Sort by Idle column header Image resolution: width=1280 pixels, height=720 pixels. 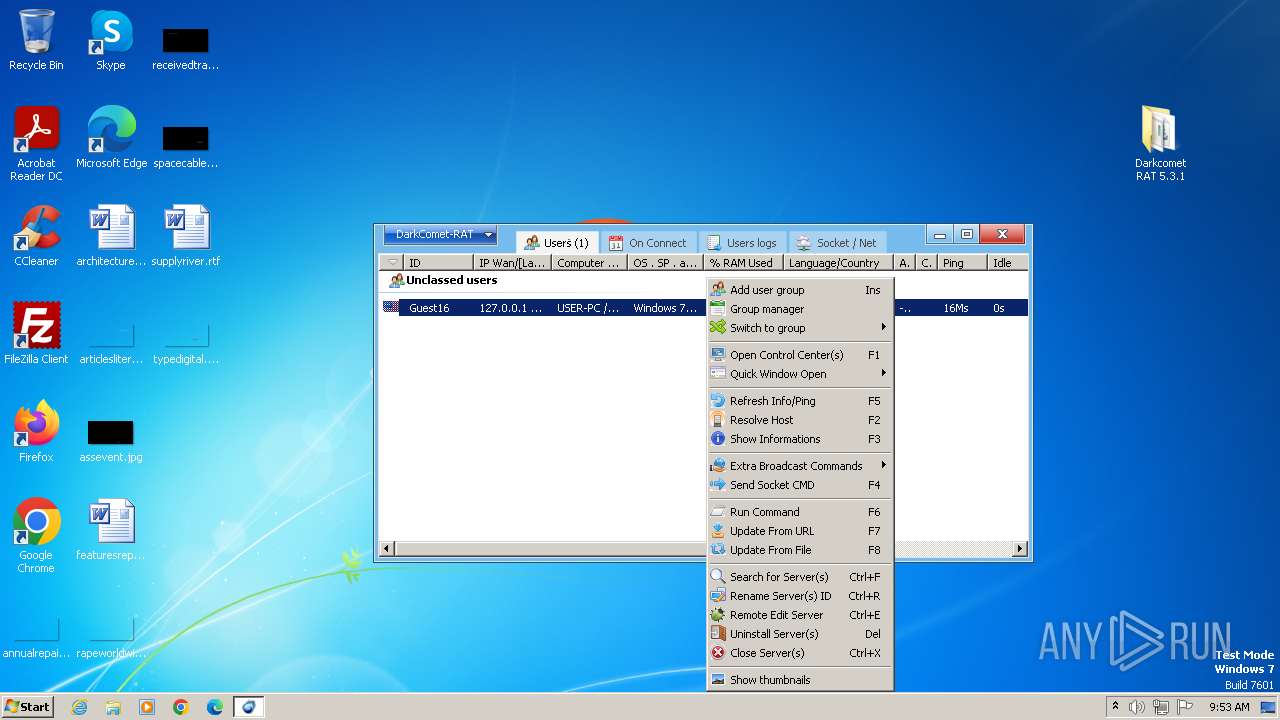[x=1007, y=263]
